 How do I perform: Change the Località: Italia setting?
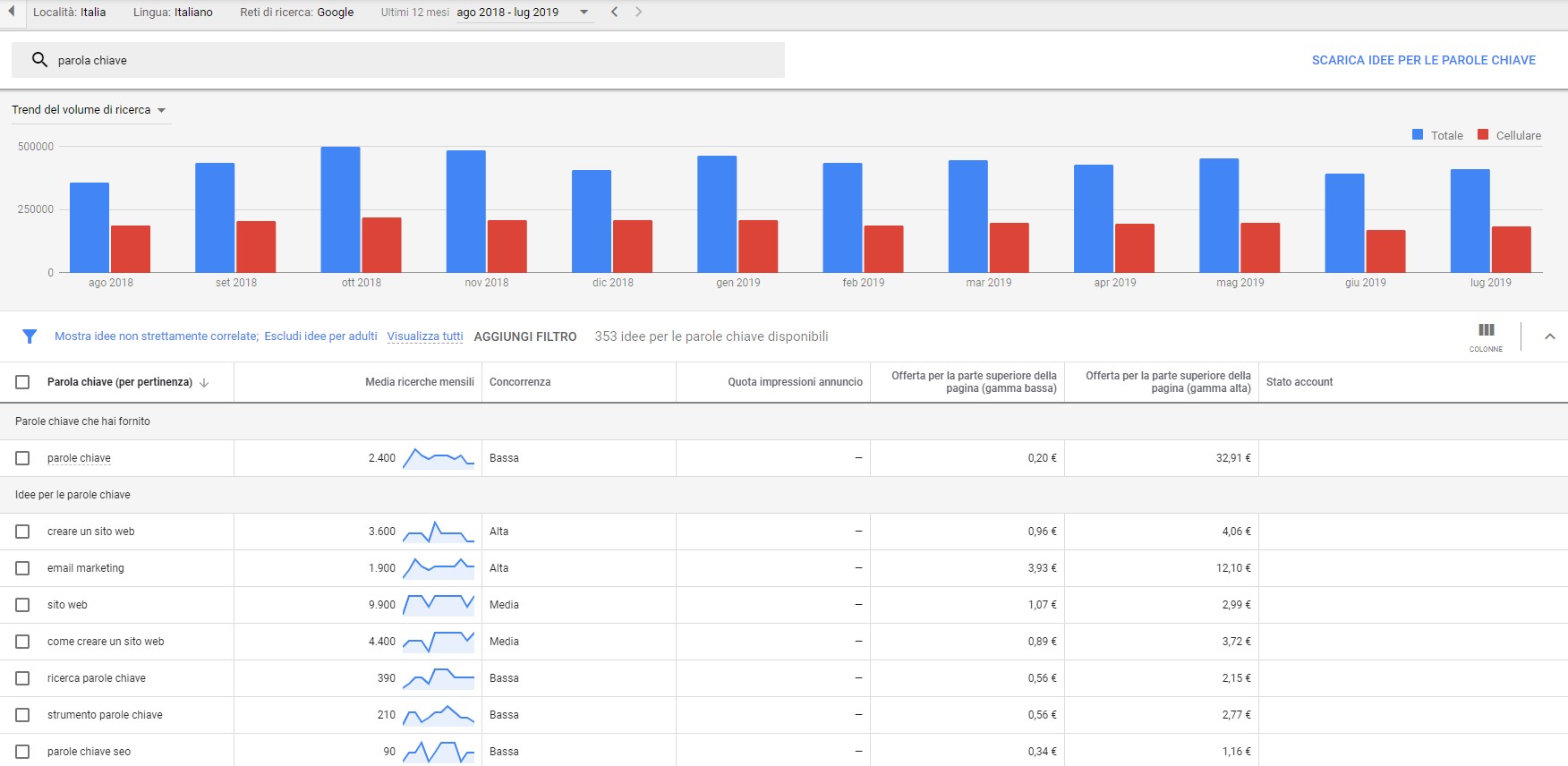click(x=69, y=12)
